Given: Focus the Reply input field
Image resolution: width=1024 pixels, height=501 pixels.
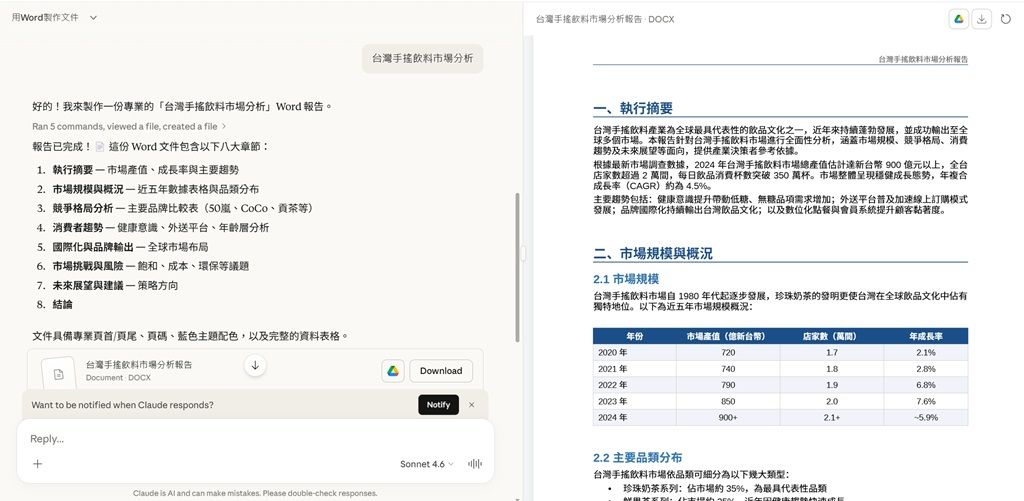Looking at the screenshot, I should (255, 439).
